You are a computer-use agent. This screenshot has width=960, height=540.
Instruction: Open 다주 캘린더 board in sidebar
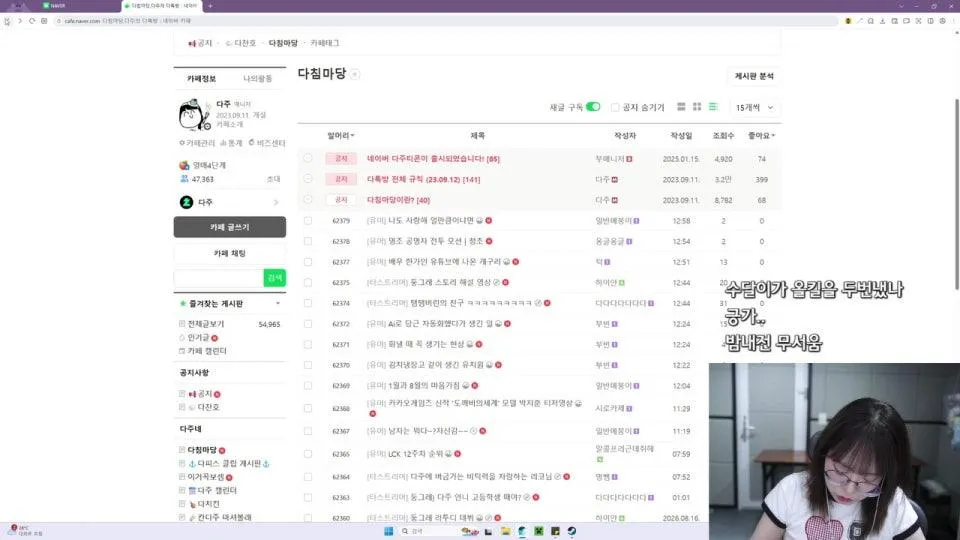212,490
